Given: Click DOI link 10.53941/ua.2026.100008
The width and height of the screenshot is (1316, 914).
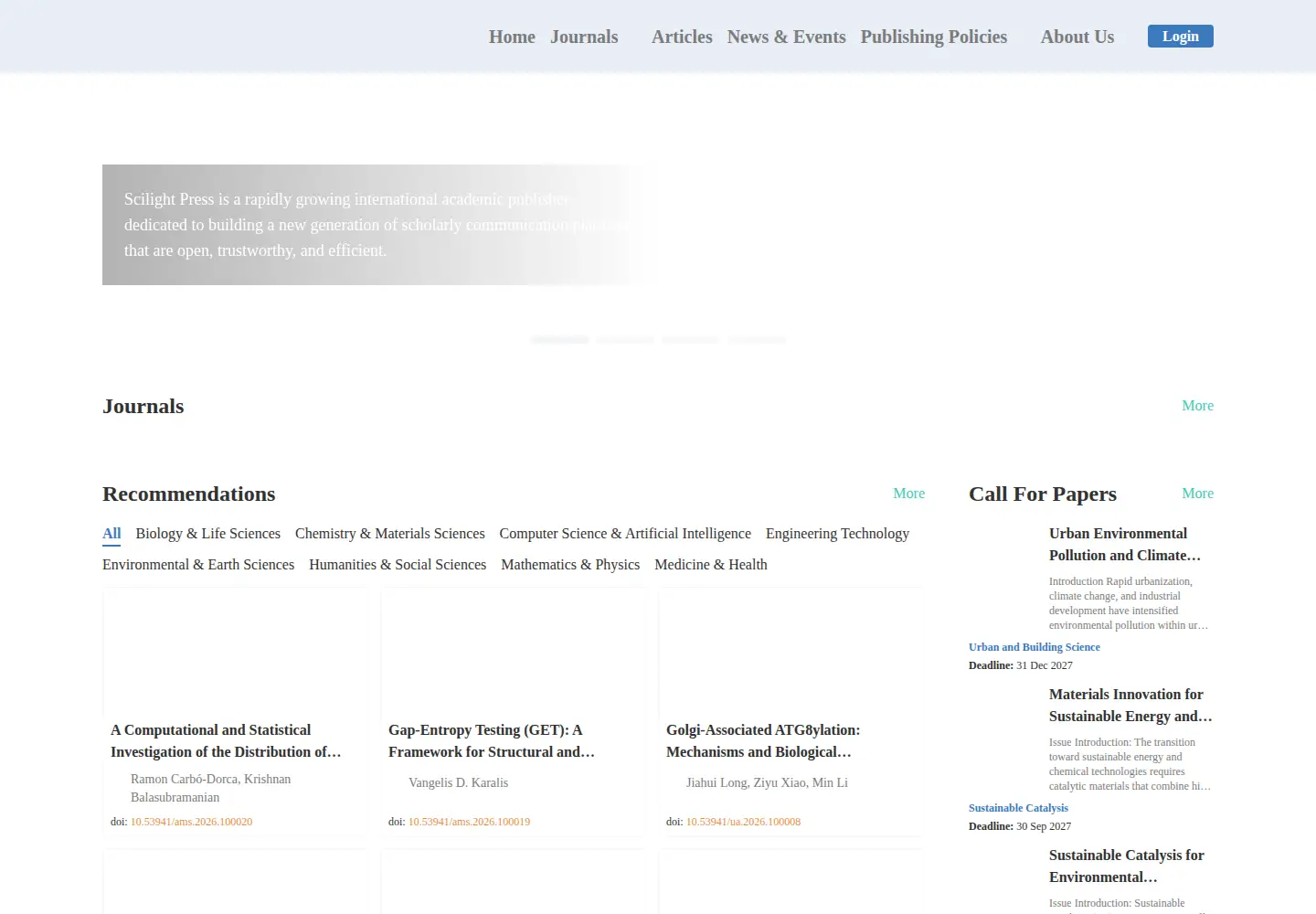Looking at the screenshot, I should coord(743,822).
